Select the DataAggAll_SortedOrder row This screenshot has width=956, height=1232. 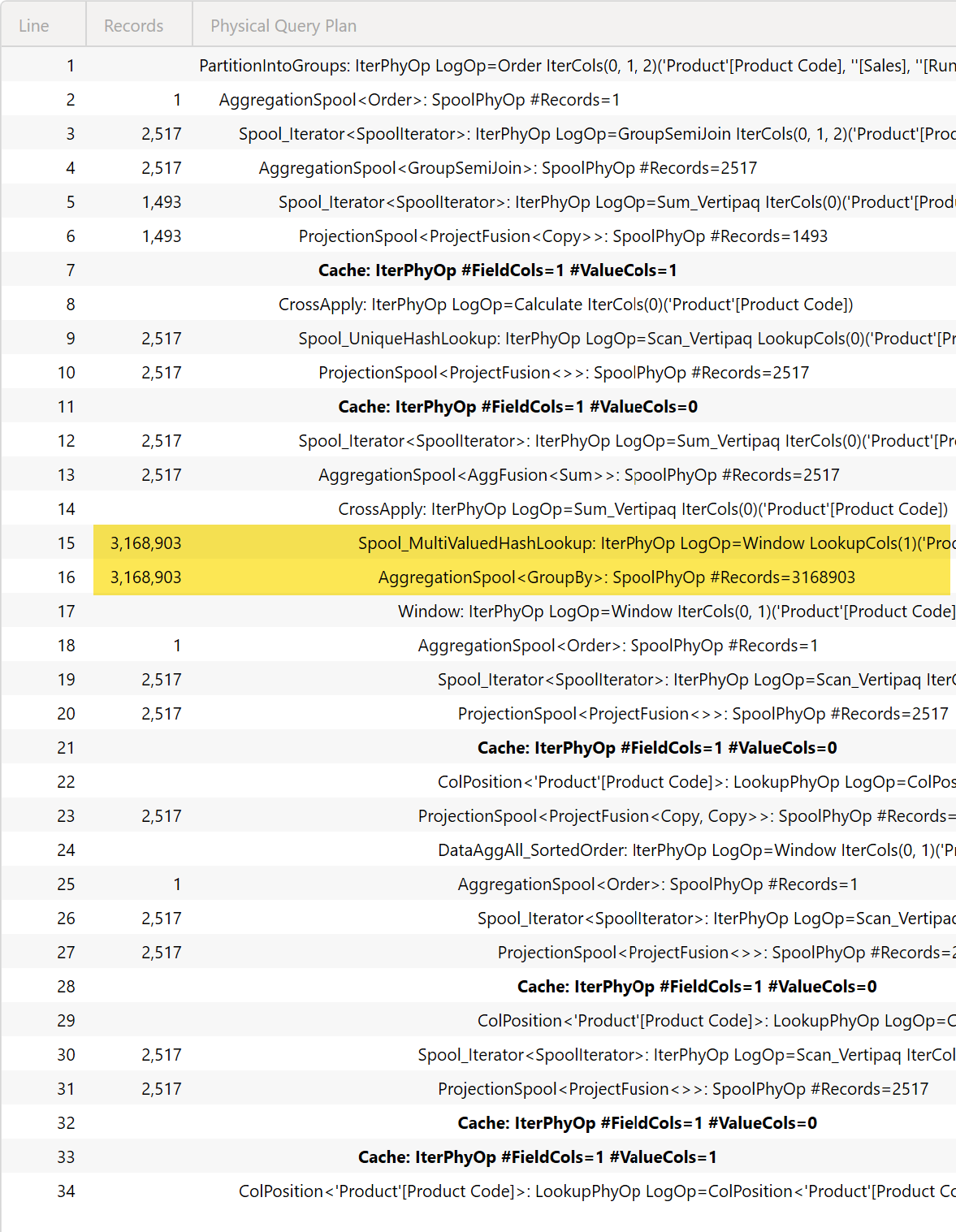695,850
